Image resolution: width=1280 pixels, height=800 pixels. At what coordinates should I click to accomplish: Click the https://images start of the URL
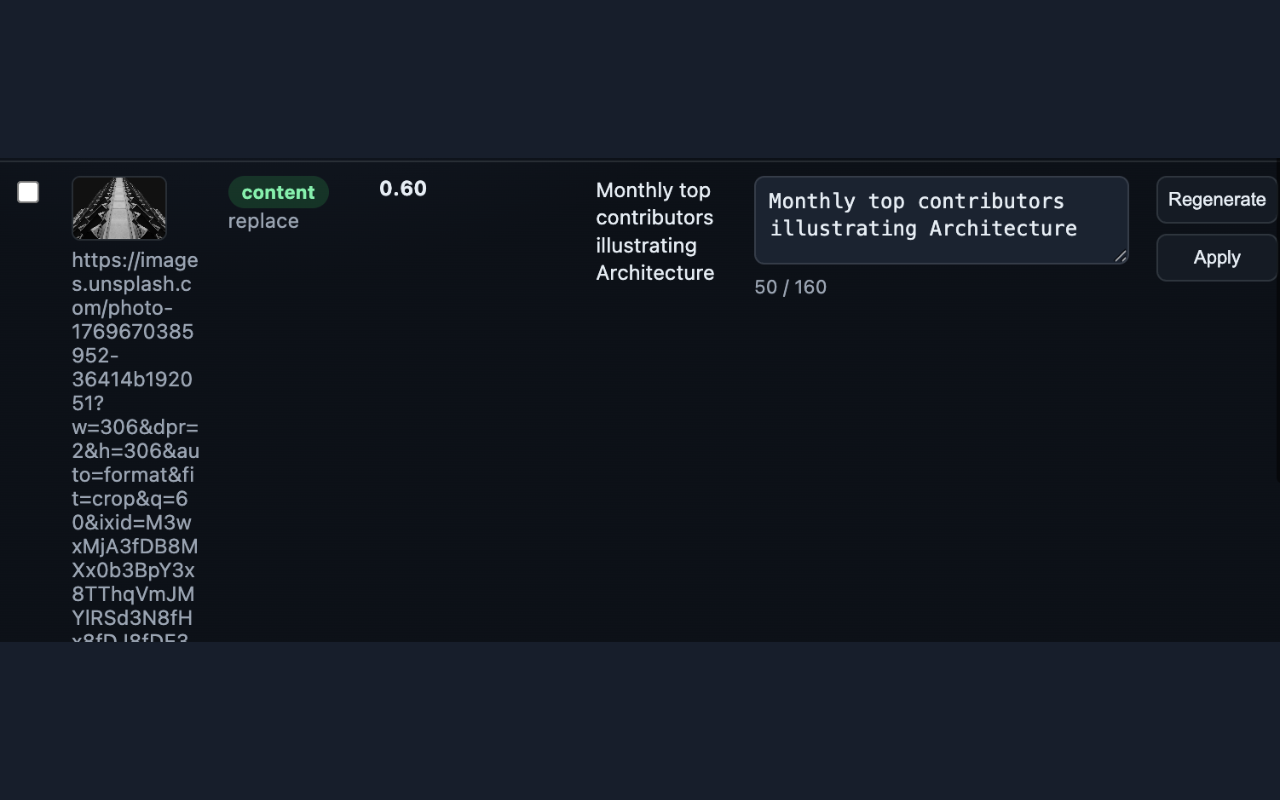coord(135,260)
